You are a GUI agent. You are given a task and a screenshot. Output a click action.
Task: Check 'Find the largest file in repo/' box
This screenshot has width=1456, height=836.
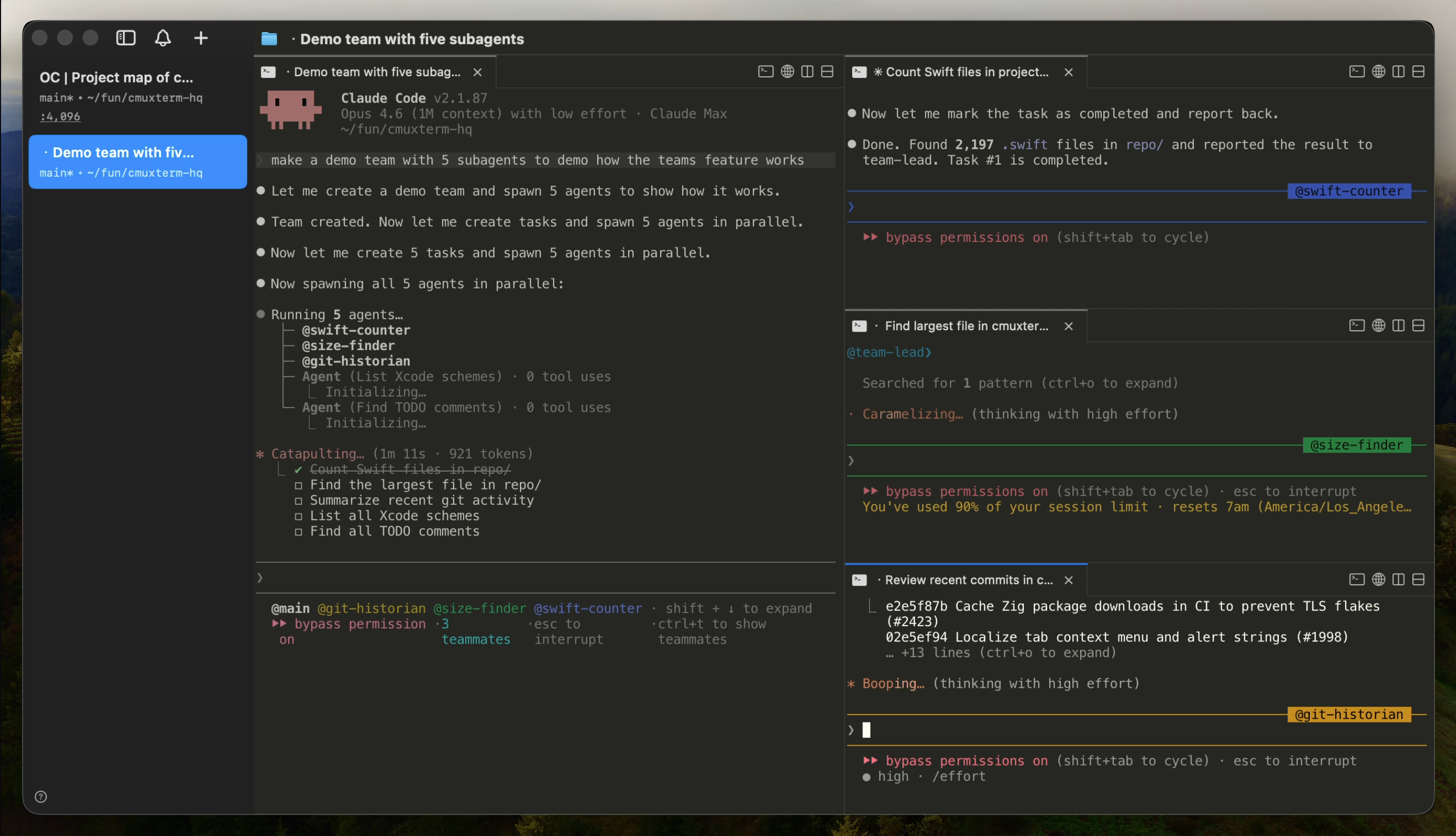click(x=299, y=486)
